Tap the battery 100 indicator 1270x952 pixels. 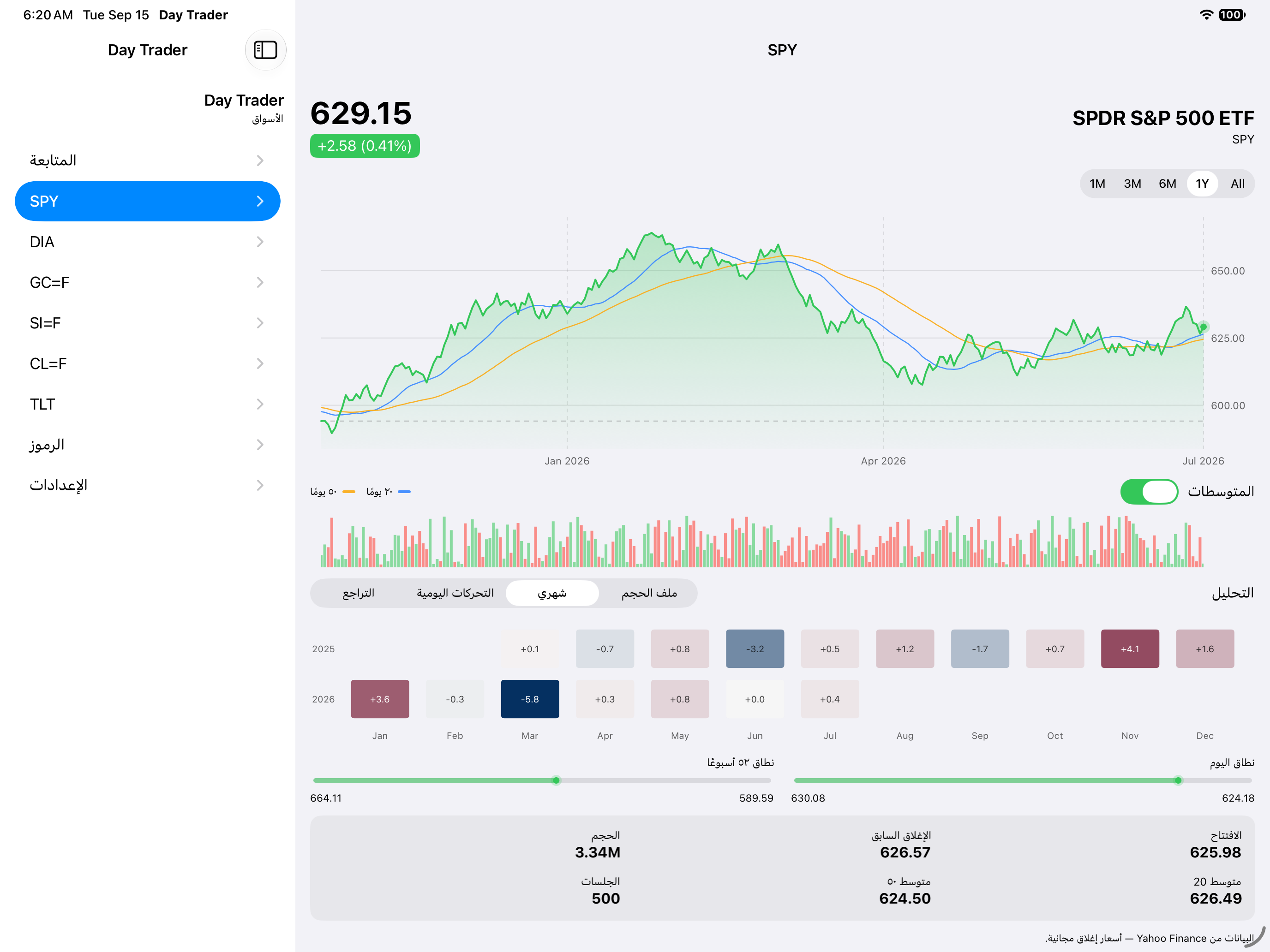coord(1232,15)
